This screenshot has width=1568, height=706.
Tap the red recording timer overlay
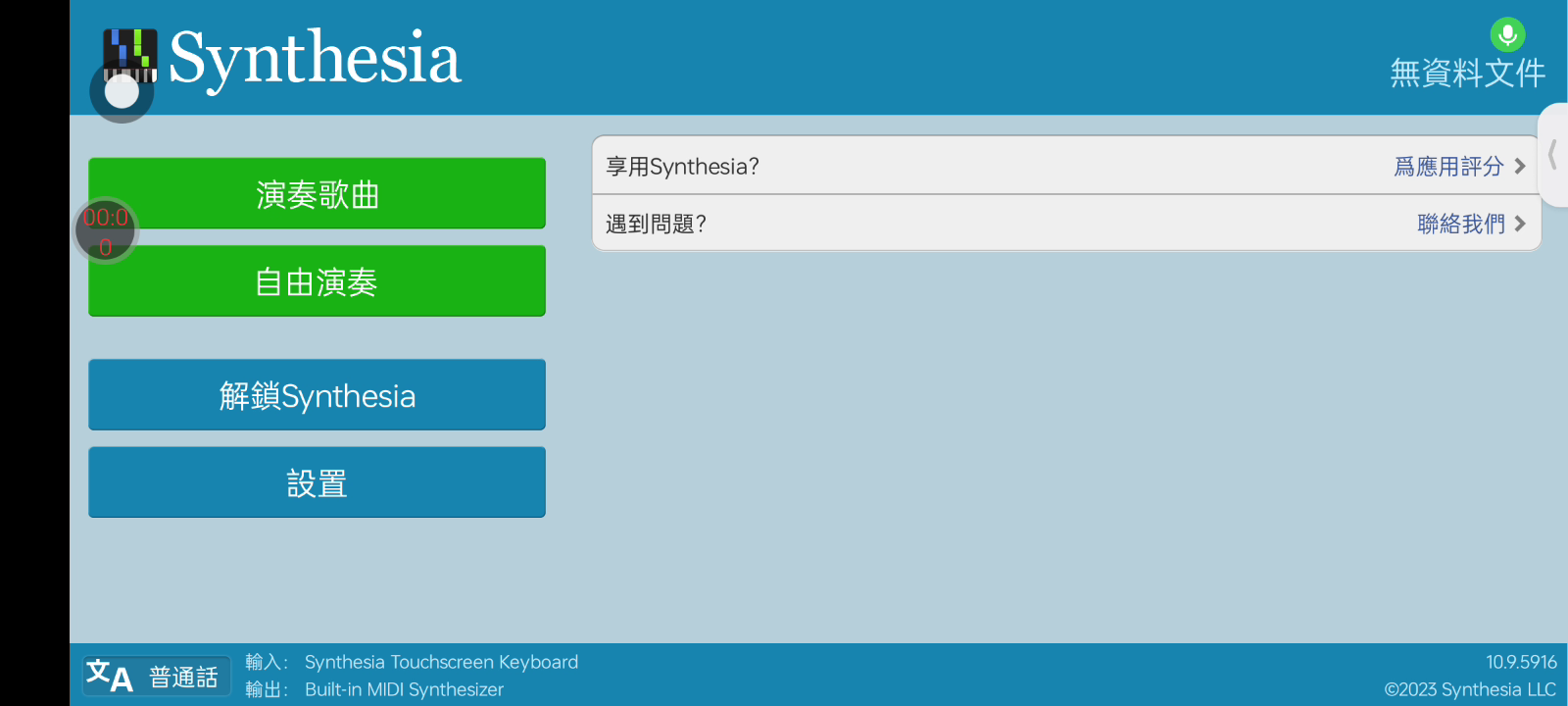pos(106,231)
